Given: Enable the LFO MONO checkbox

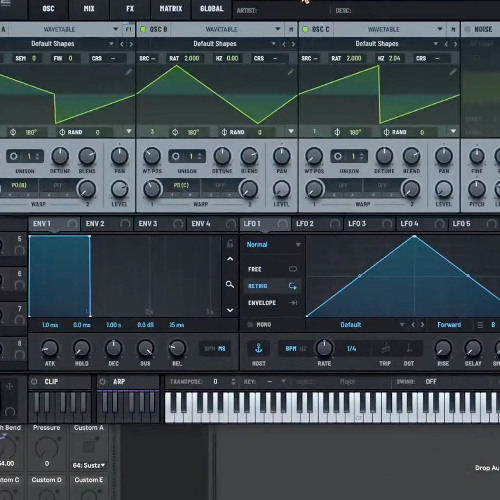Looking at the screenshot, I should click(x=250, y=325).
